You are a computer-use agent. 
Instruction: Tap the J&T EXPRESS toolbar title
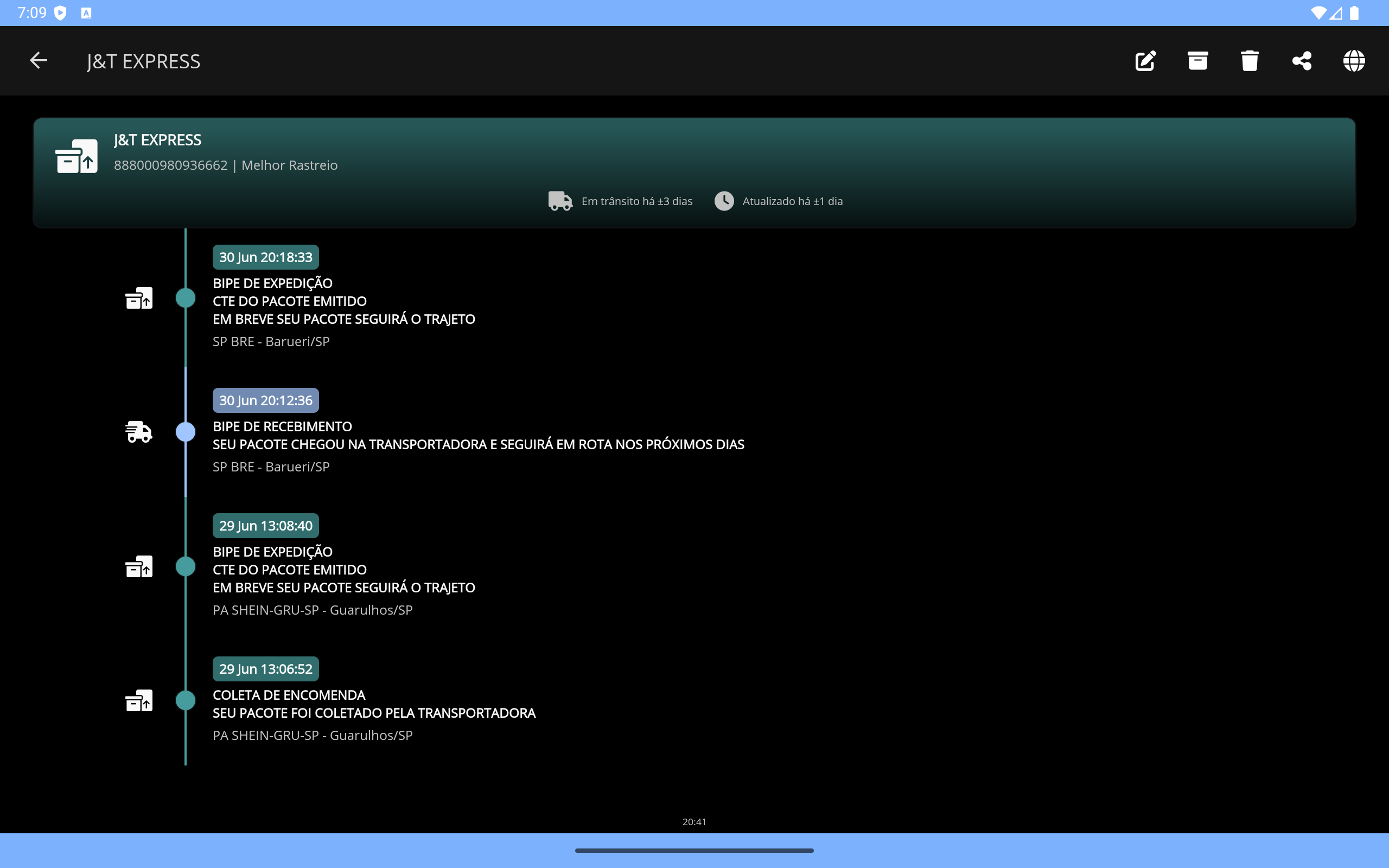click(143, 61)
